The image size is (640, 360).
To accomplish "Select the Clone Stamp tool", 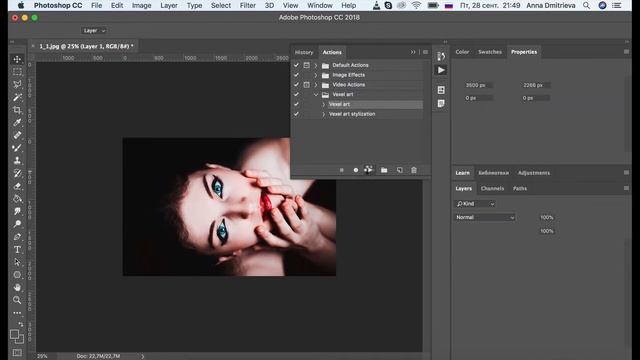I will point(17,160).
